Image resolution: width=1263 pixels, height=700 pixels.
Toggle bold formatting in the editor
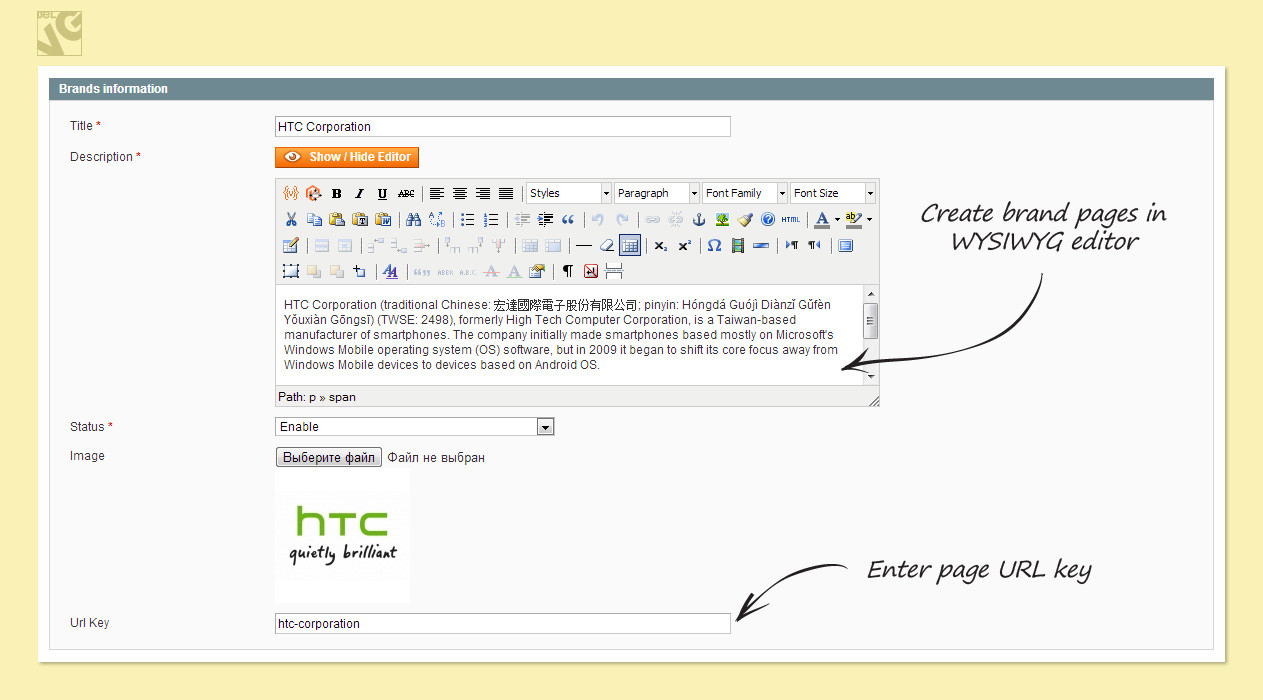[337, 194]
